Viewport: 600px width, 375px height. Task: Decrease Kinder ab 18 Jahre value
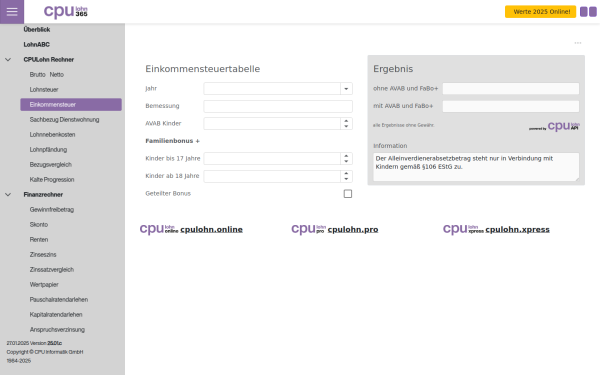346,179
